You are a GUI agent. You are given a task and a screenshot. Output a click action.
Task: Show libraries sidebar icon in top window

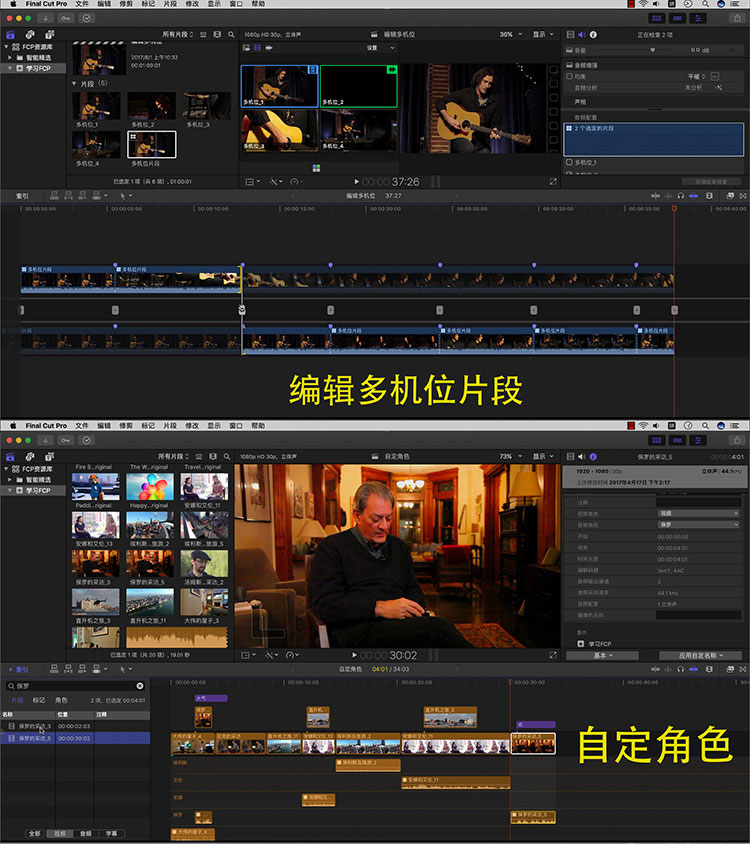[x=10, y=34]
